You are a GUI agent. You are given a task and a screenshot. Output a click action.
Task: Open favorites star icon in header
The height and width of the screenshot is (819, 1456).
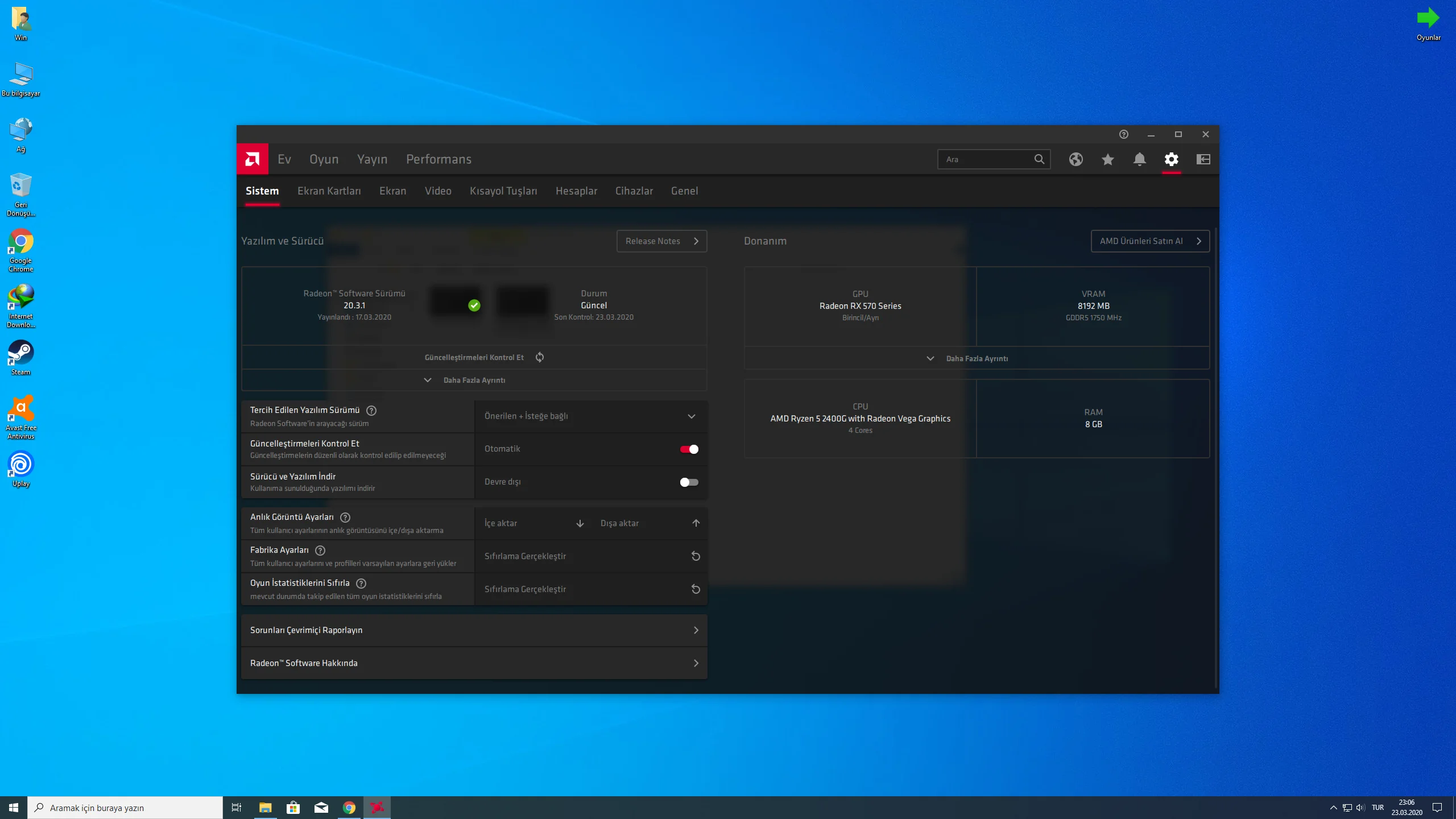click(1107, 159)
